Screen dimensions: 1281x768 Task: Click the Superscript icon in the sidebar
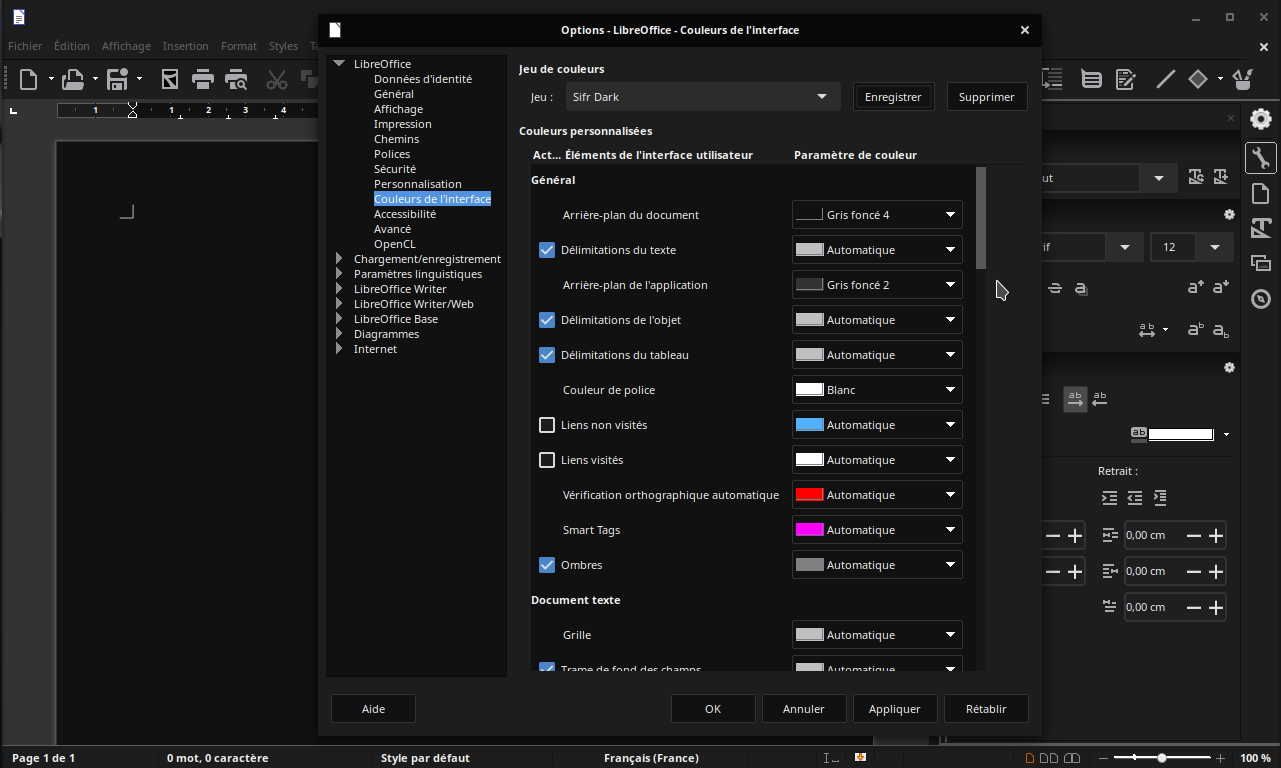tap(1196, 329)
